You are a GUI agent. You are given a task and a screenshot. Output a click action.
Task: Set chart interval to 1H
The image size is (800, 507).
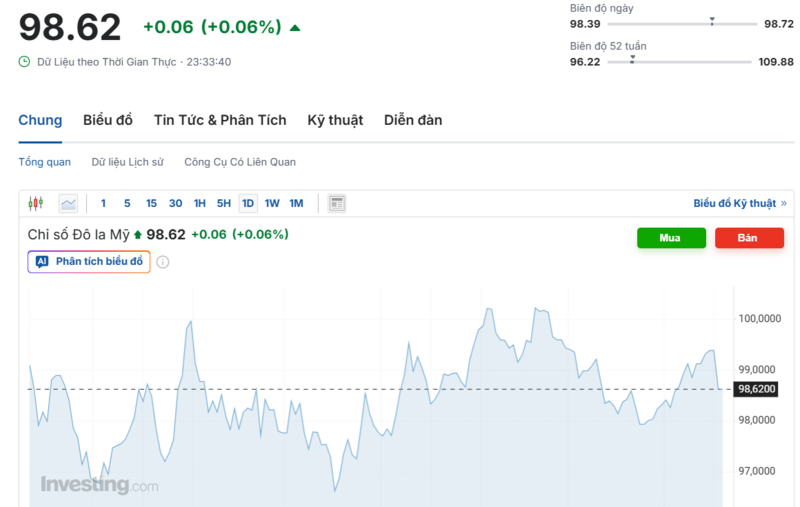pos(200,203)
